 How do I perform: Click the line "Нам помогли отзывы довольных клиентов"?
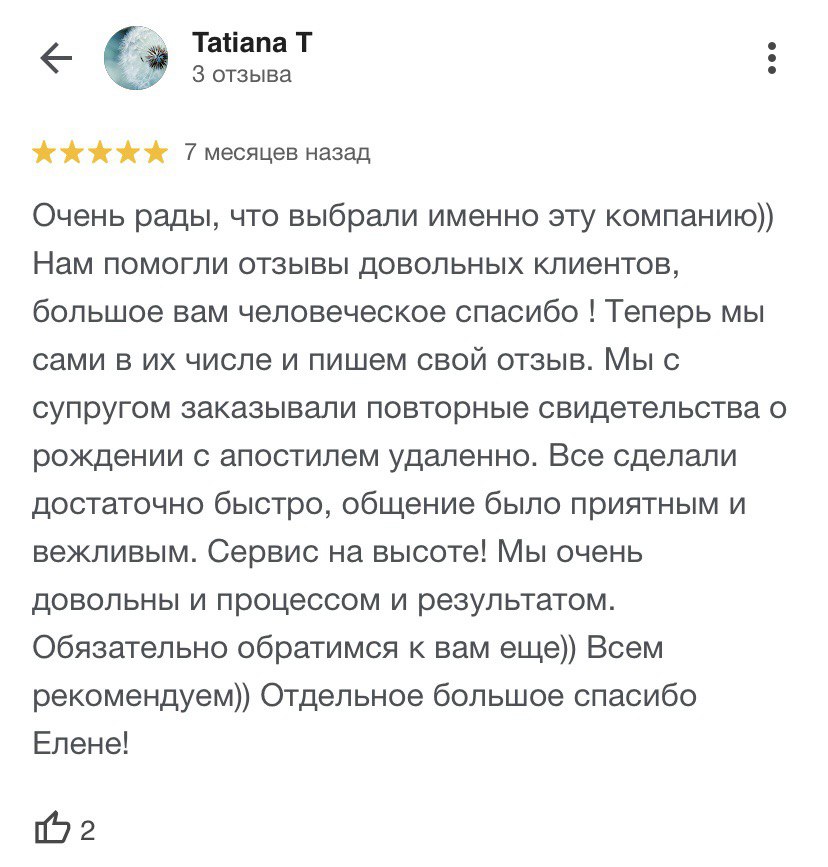pos(355,264)
